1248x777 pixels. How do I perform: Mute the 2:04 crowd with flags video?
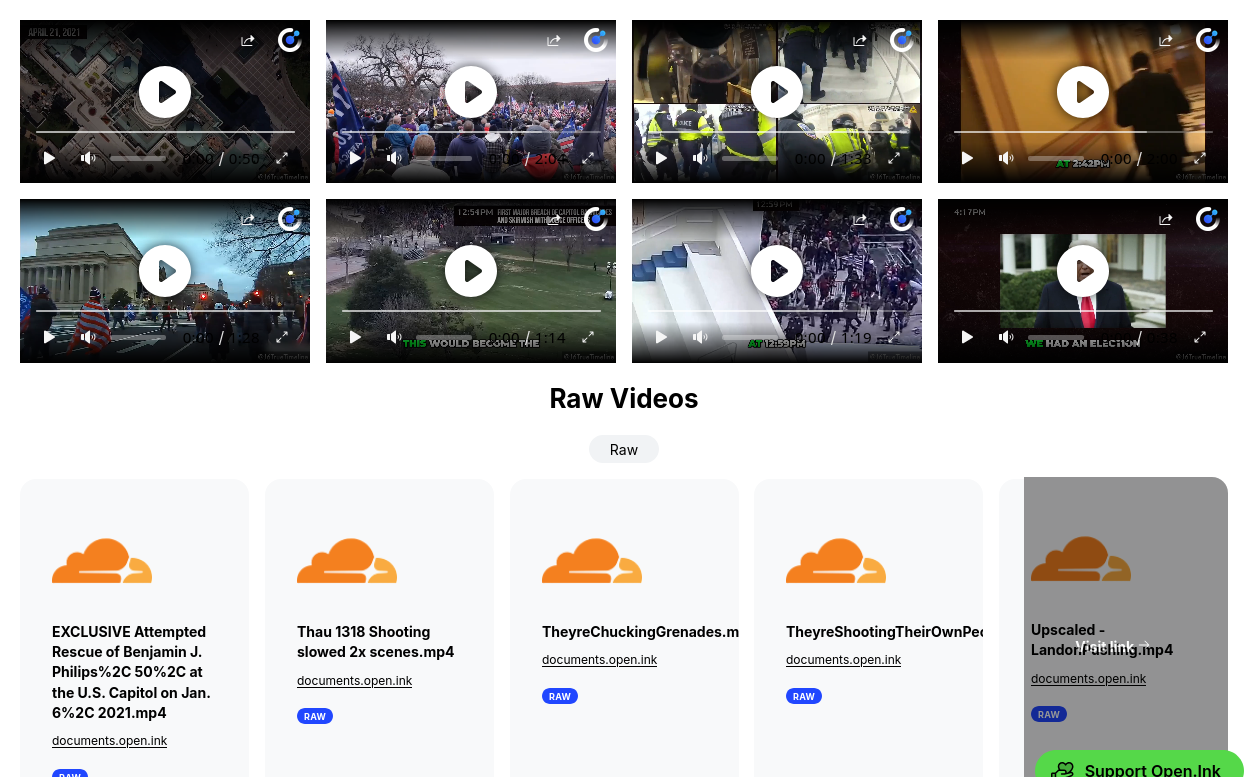click(x=394, y=158)
